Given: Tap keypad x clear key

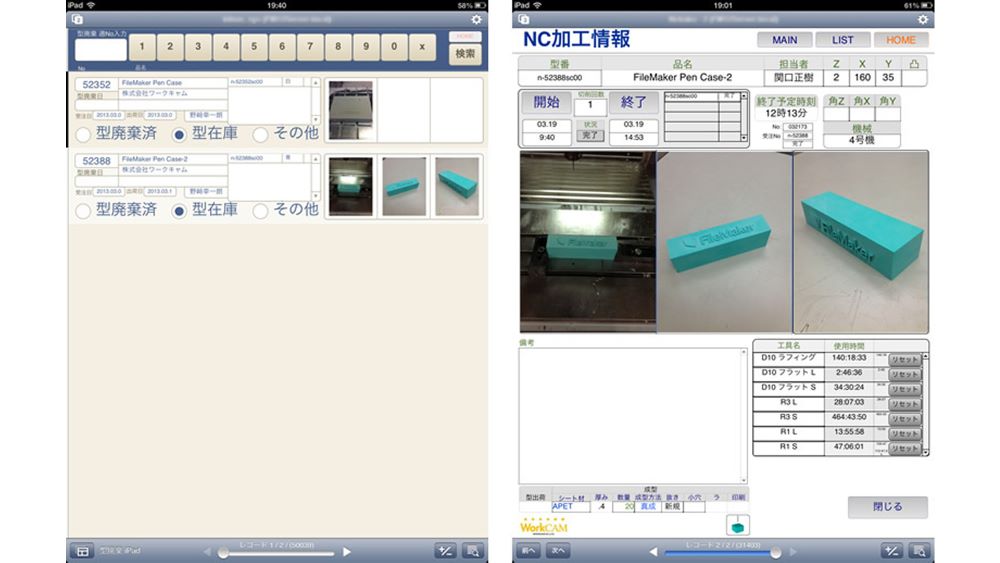Looking at the screenshot, I should point(422,47).
